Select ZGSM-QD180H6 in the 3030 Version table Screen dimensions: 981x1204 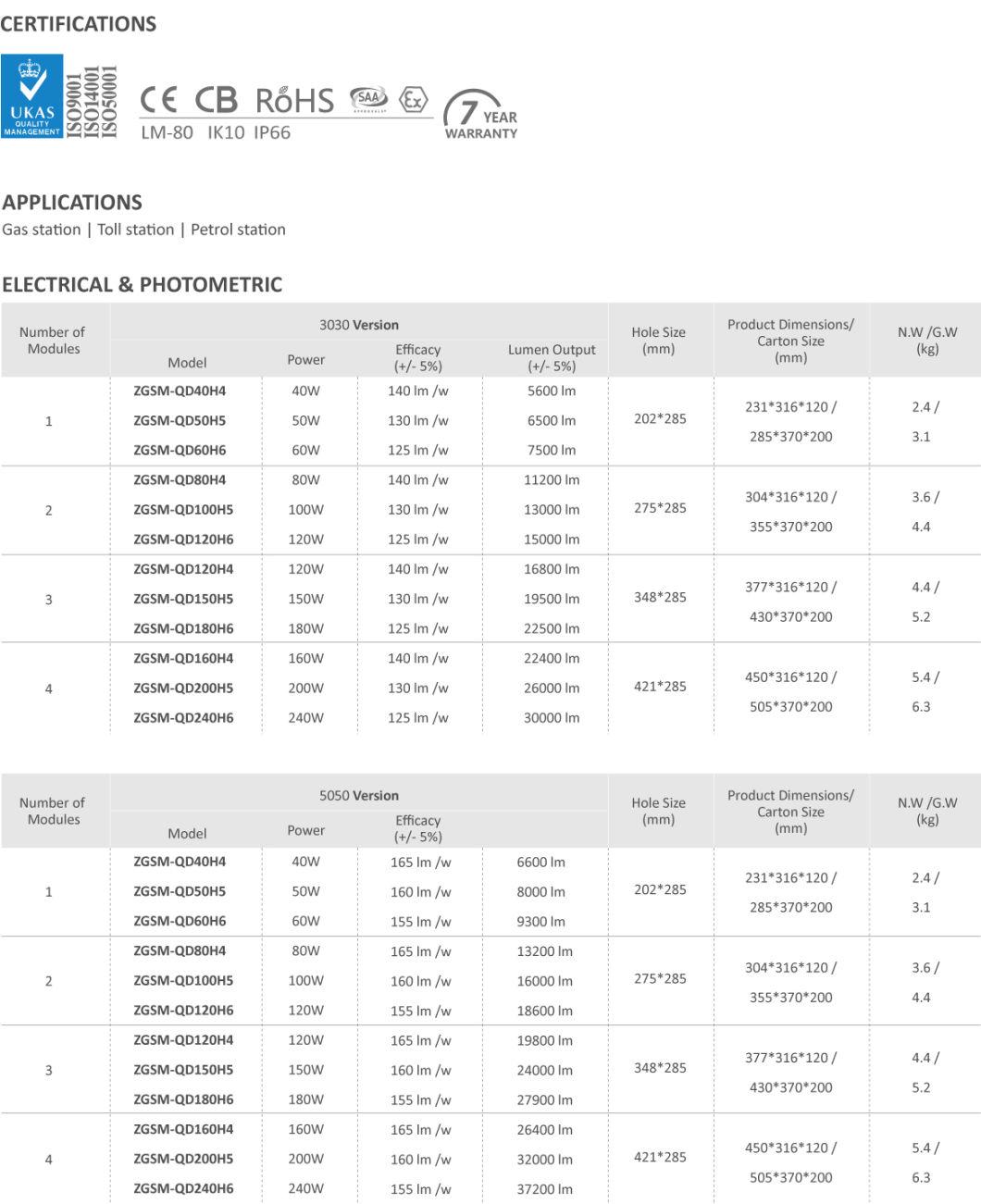[183, 628]
